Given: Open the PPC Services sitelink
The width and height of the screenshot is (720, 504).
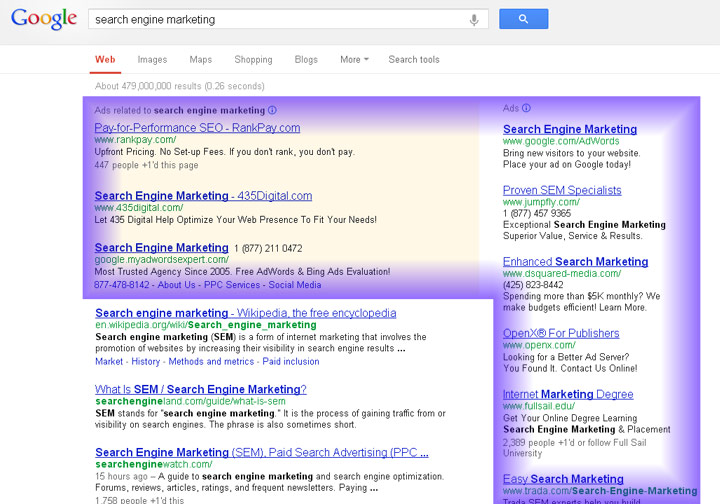Looking at the screenshot, I should 232,285.
